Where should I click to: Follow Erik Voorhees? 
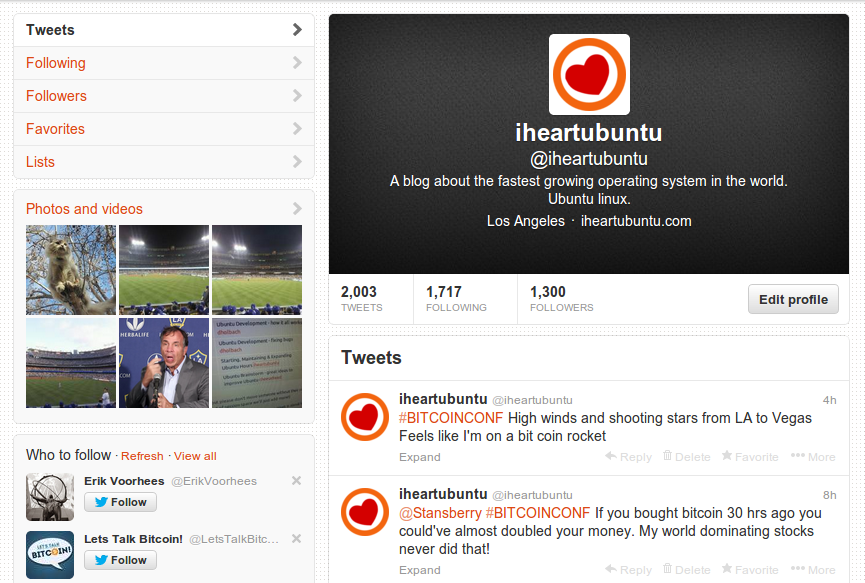[120, 502]
